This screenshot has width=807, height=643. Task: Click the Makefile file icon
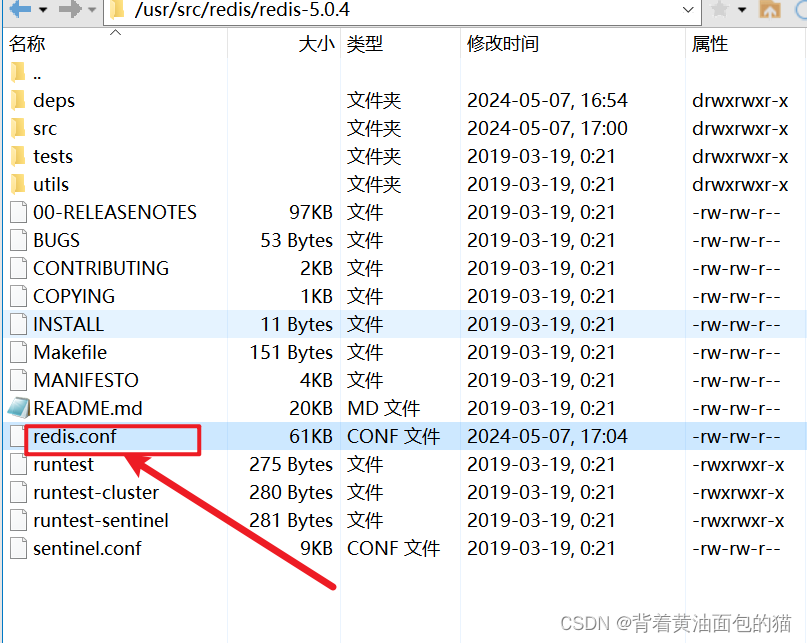tap(19, 352)
